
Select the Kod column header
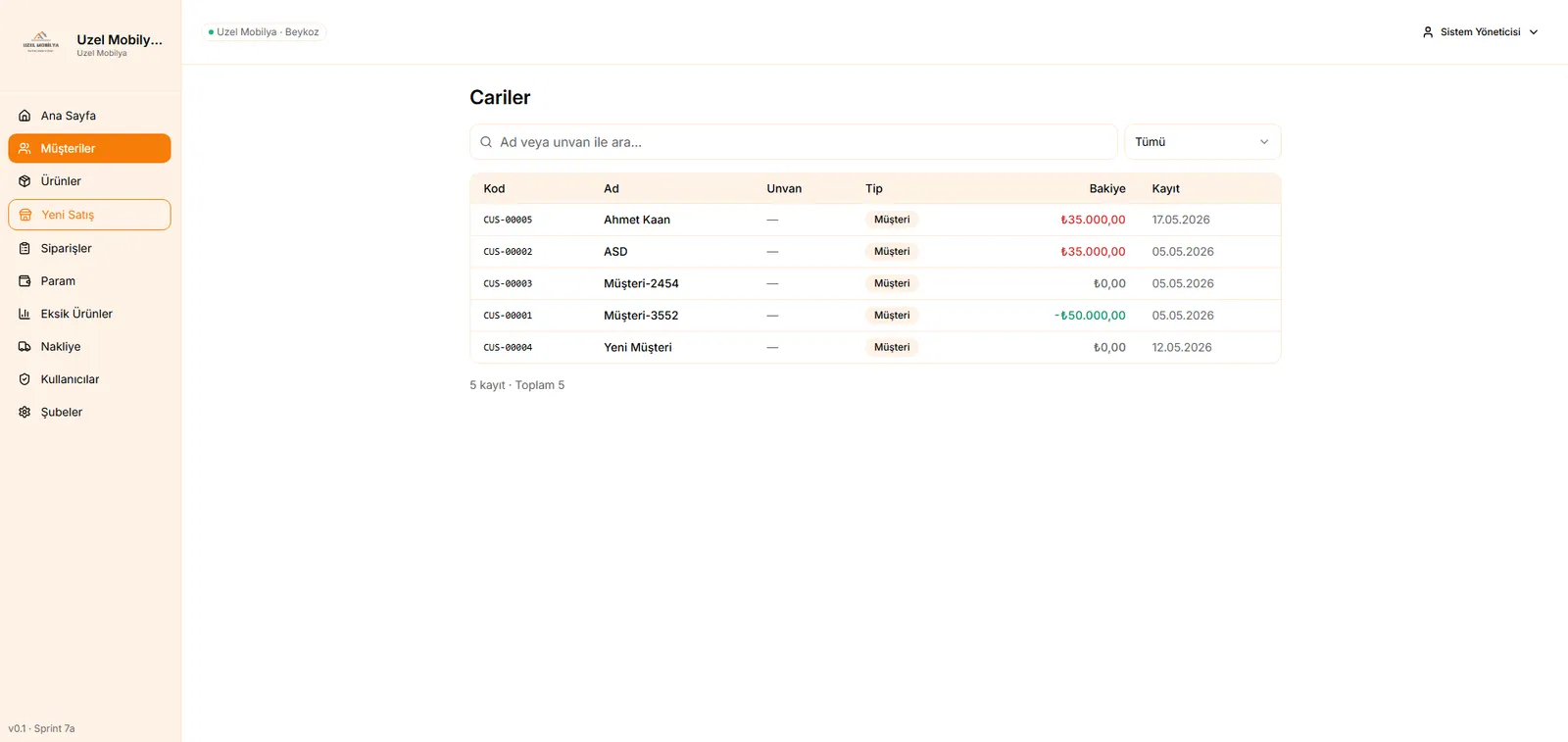click(x=494, y=188)
